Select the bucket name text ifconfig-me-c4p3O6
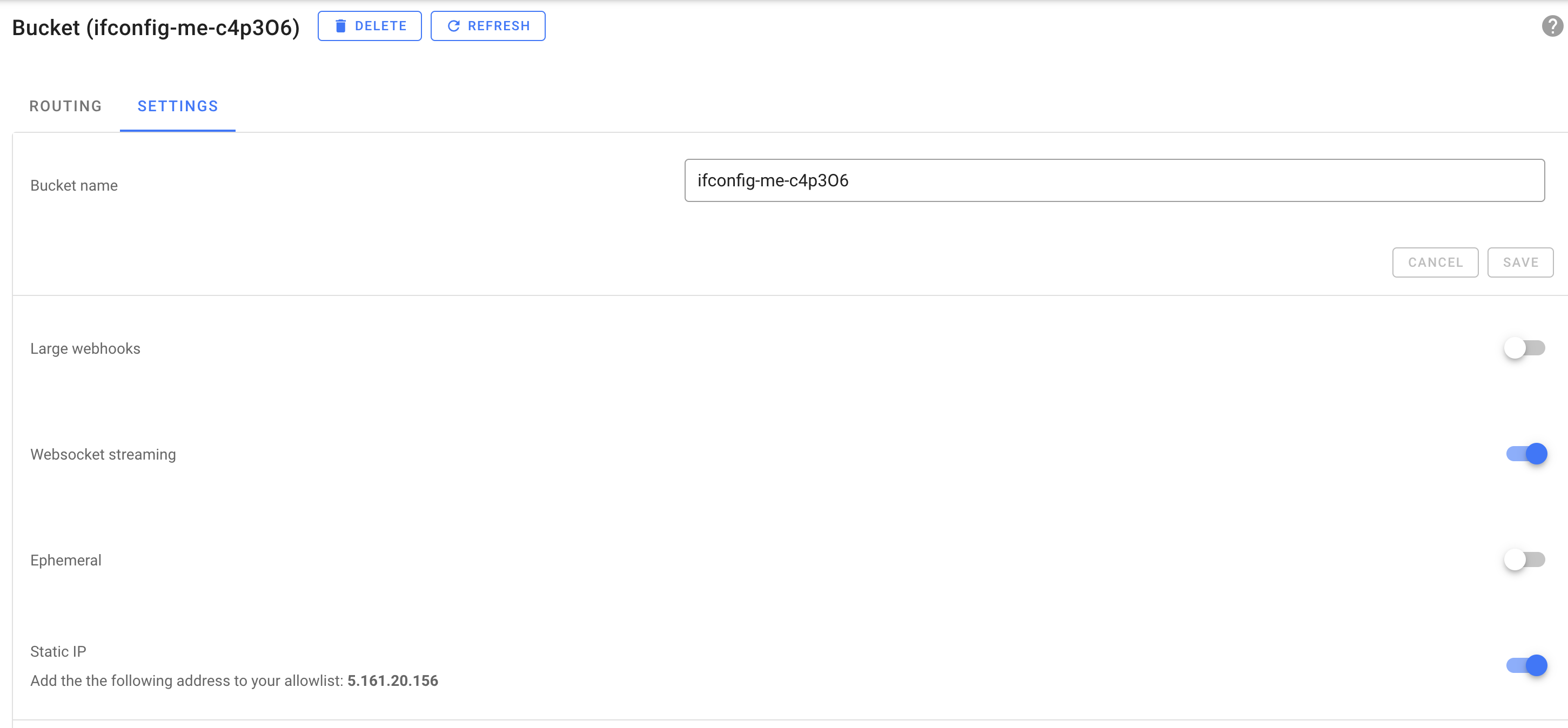 773,180
